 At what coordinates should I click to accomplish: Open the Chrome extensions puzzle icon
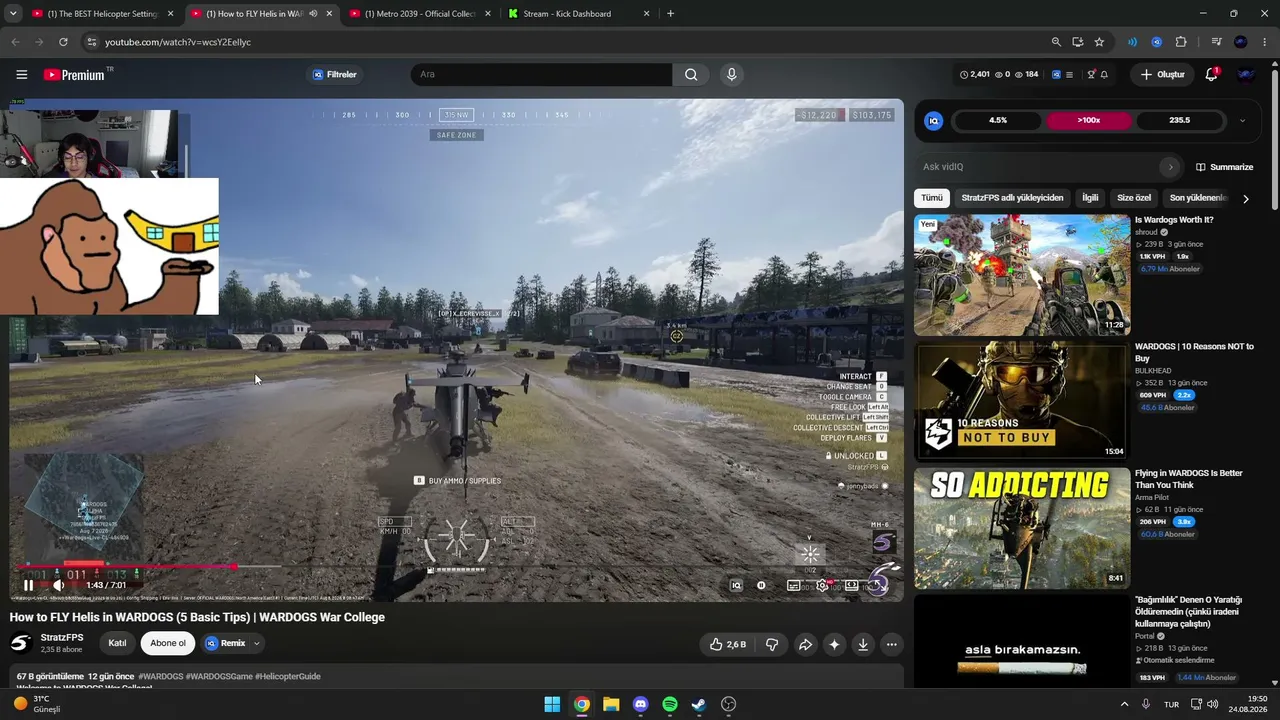tap(1181, 42)
